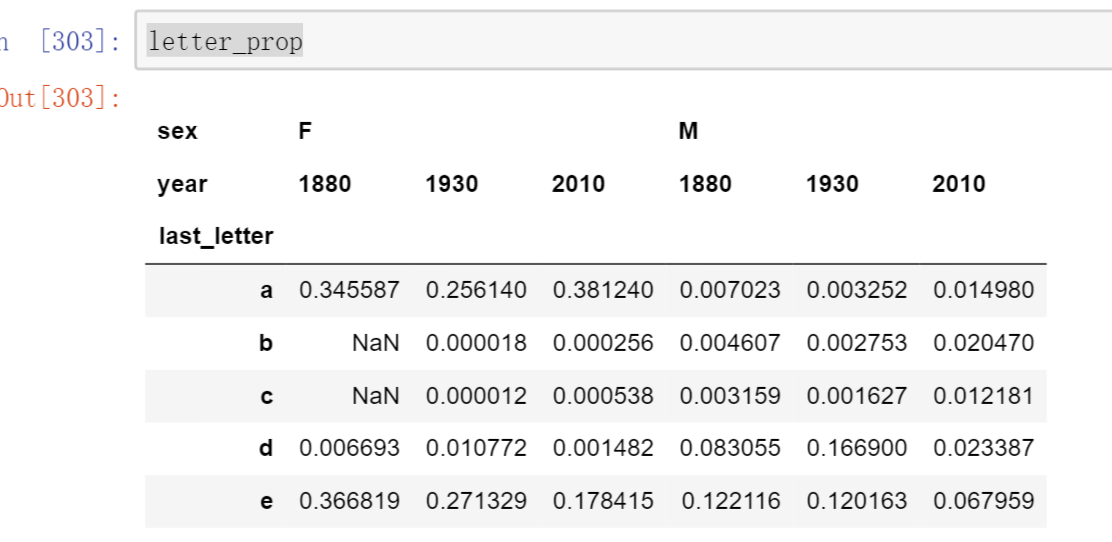This screenshot has width=1112, height=542.
Task: Click cell value 0.381240
Action: tap(603, 290)
